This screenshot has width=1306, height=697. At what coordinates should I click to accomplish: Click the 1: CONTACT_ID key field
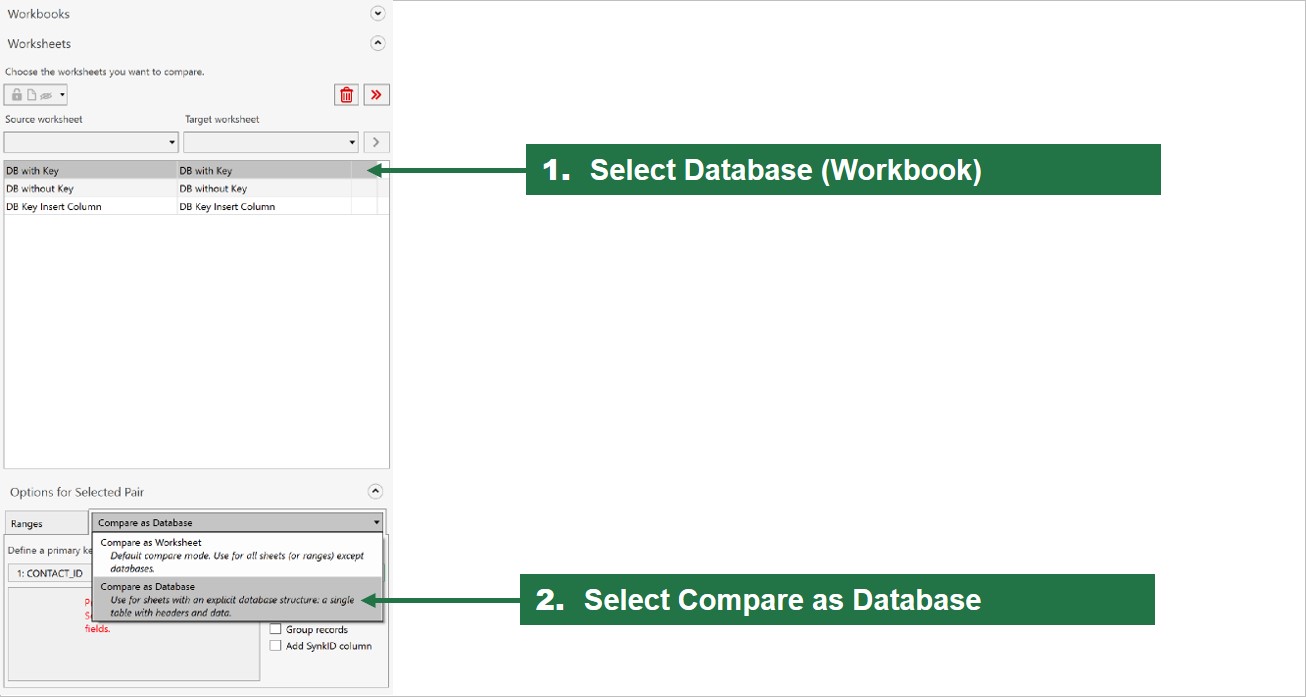tap(50, 573)
